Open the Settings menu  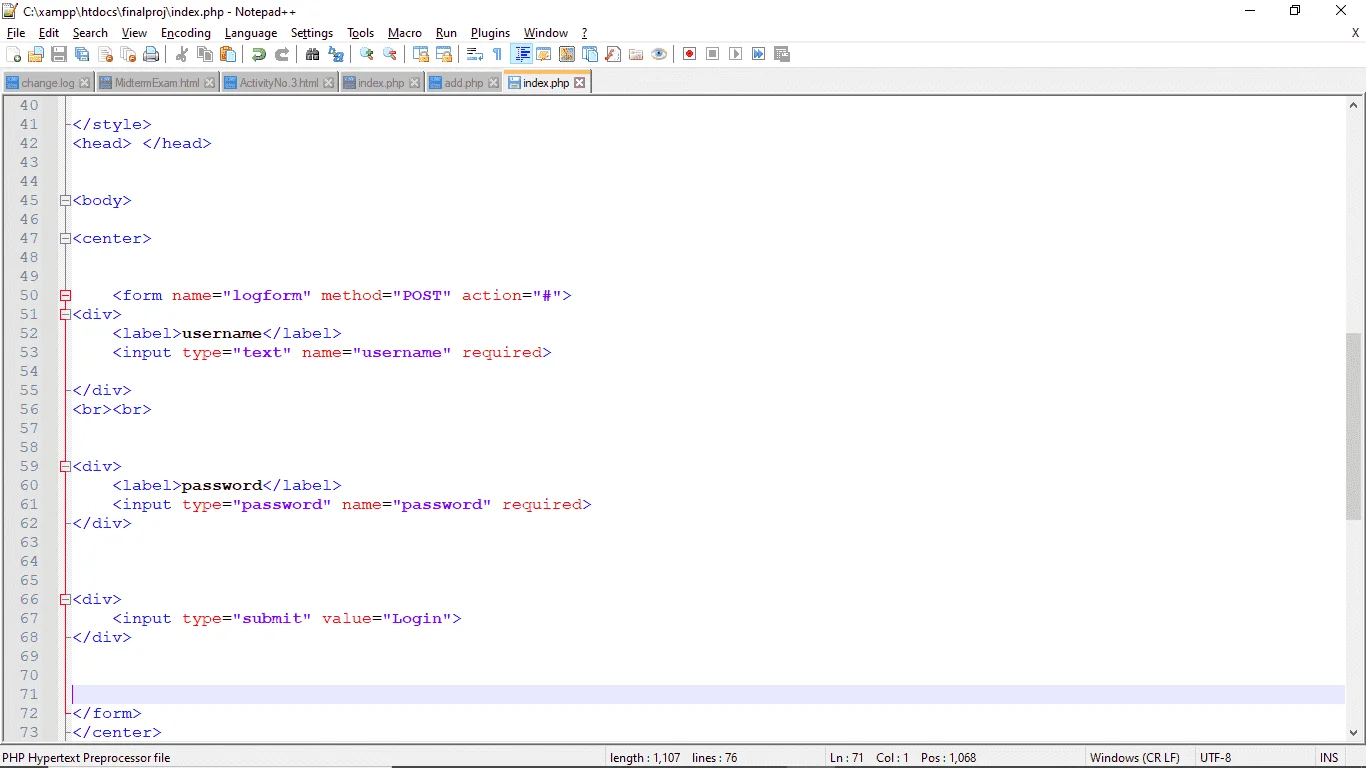[x=312, y=33]
